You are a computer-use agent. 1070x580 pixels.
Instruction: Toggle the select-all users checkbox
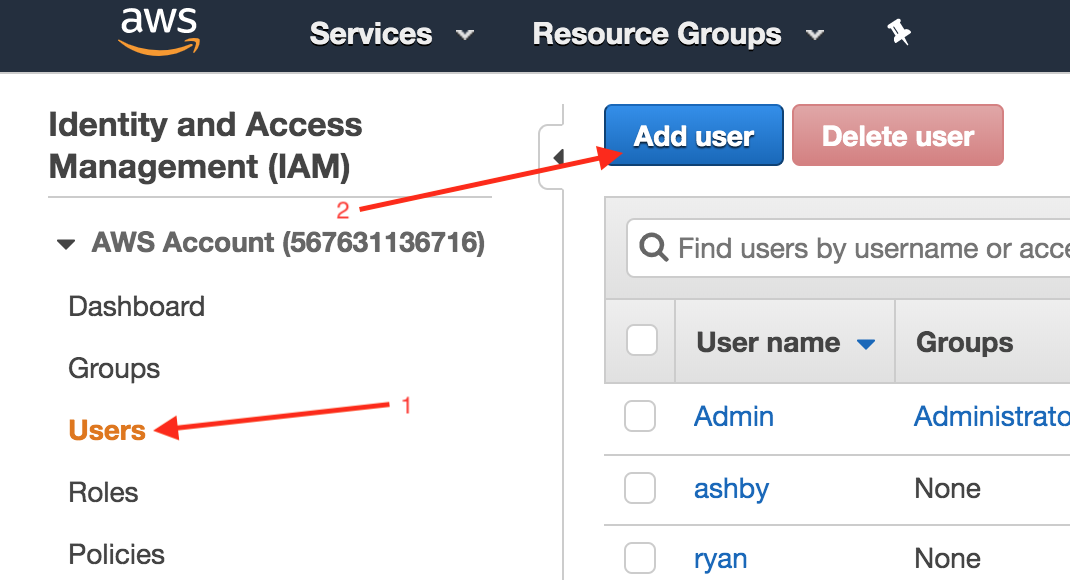point(641,341)
